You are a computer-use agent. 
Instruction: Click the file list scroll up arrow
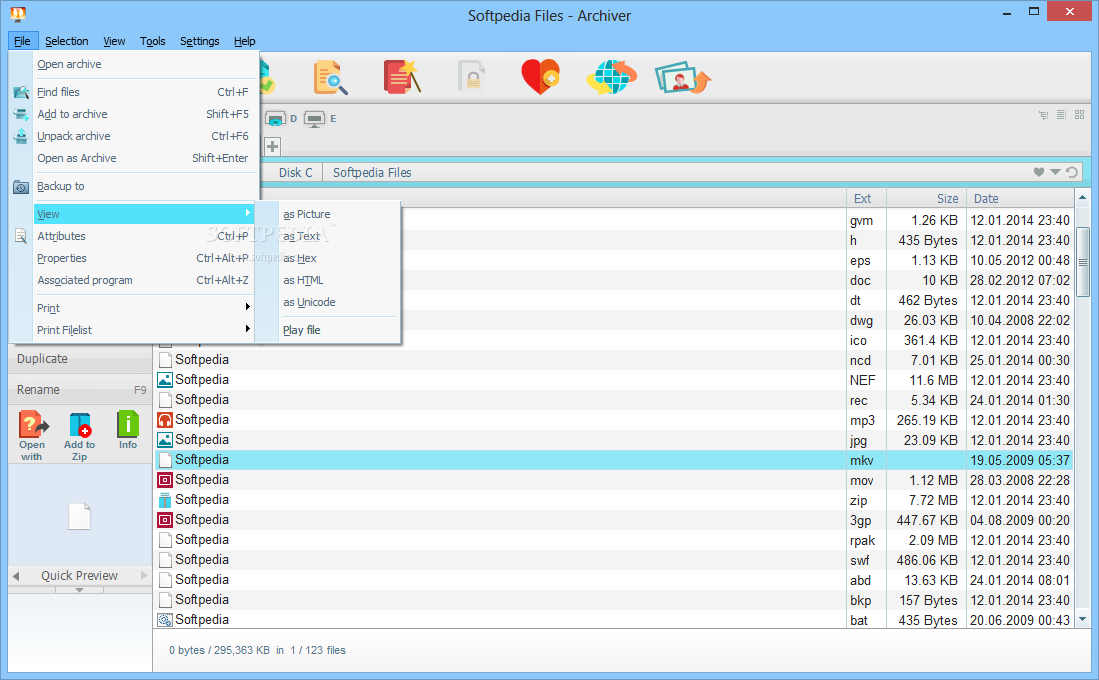coord(1082,198)
